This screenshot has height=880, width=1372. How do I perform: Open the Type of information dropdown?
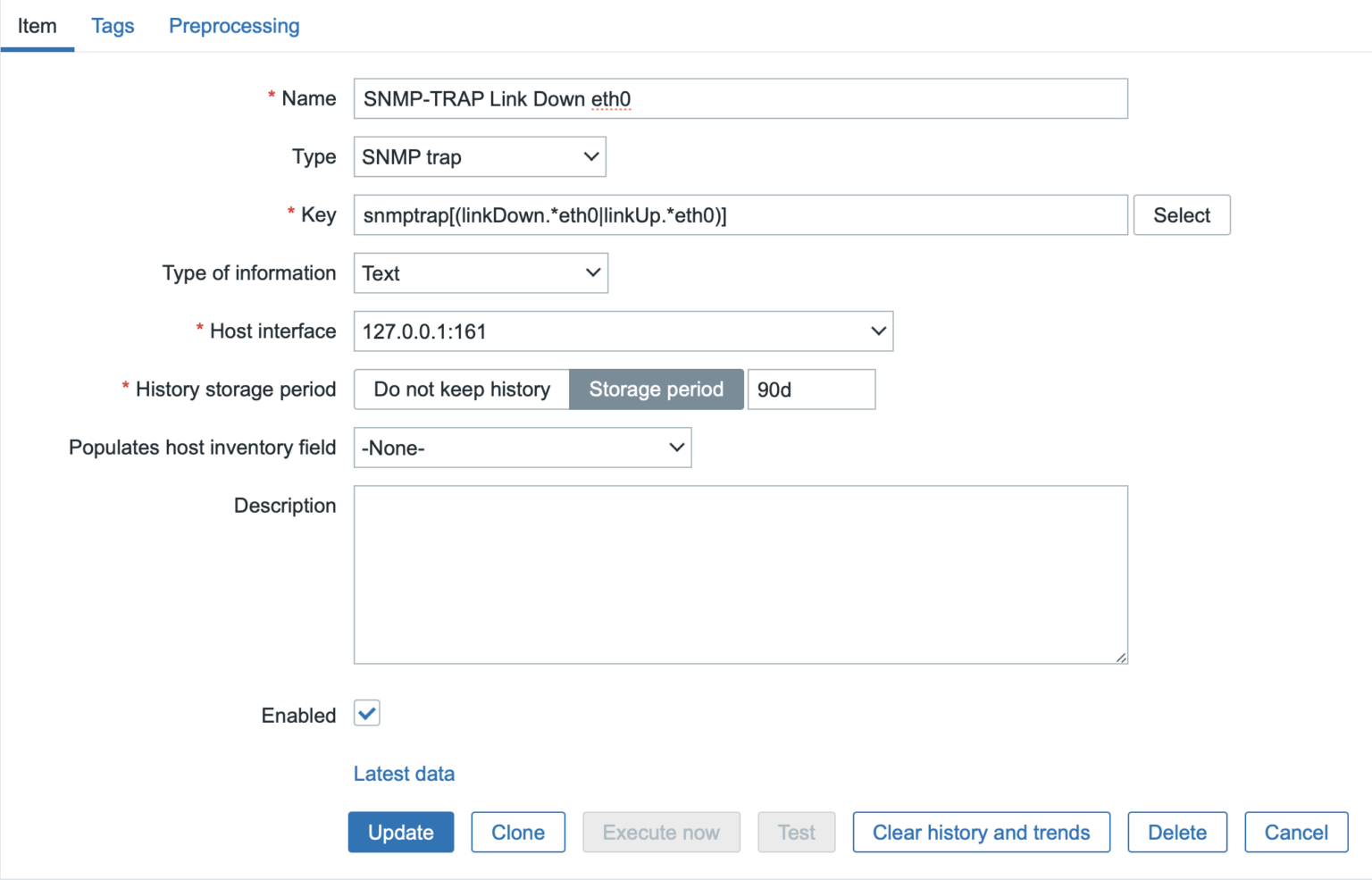[x=480, y=272]
